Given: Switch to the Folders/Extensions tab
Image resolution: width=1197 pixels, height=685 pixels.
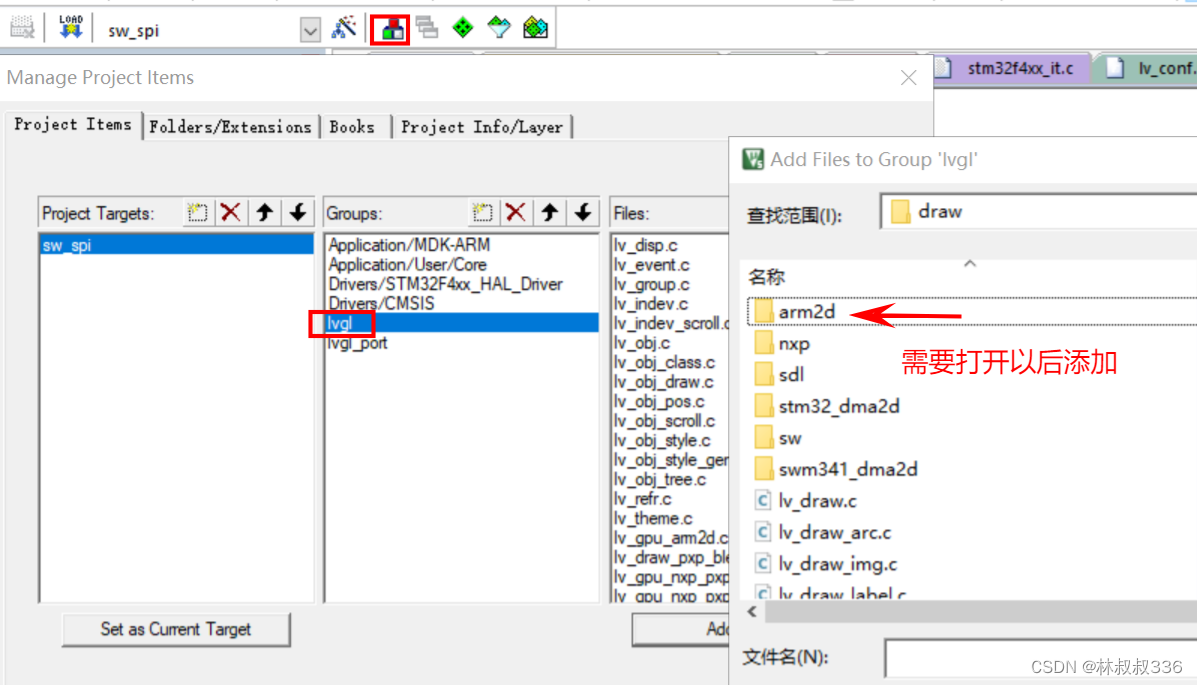Looking at the screenshot, I should point(230,127).
